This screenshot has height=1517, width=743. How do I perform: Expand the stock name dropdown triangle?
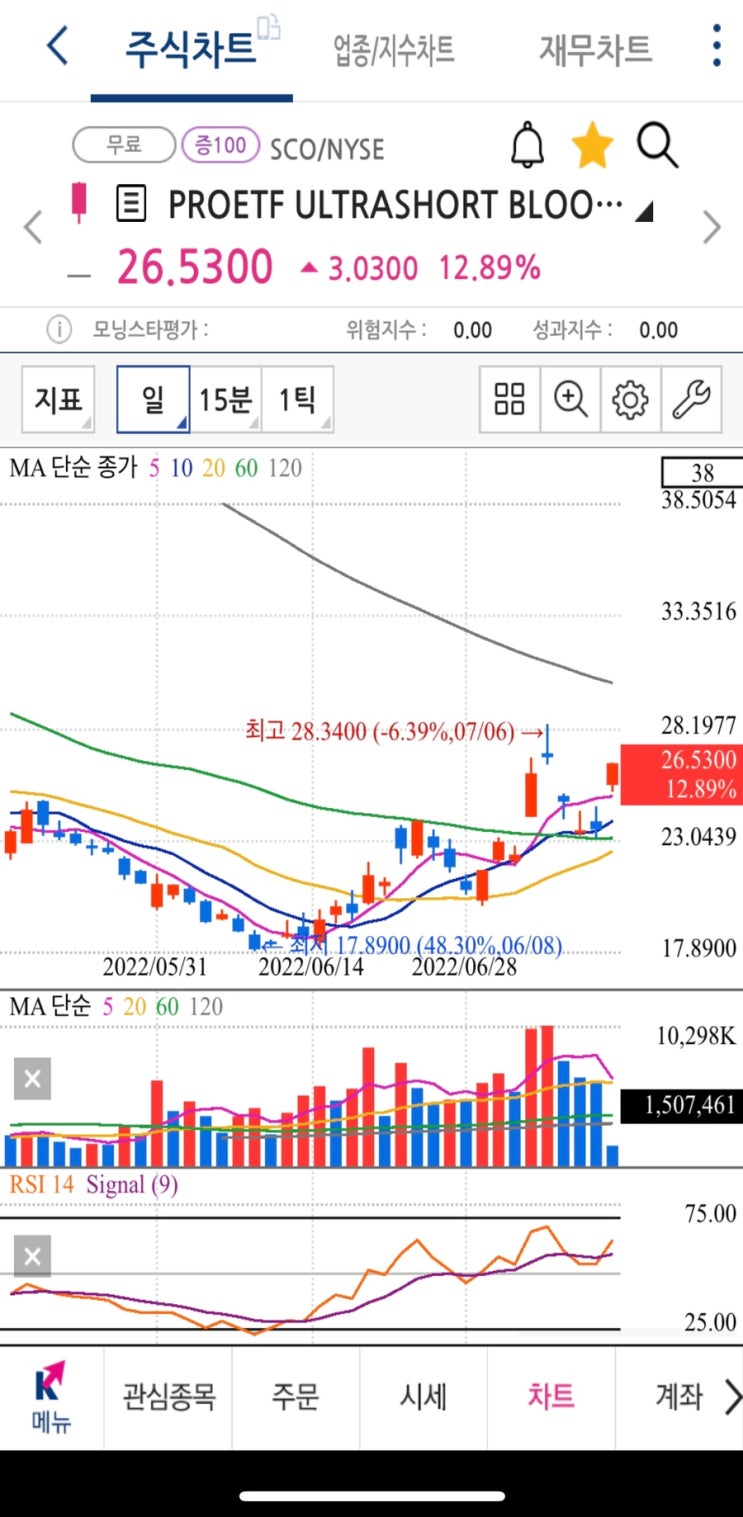pyautogui.click(x=644, y=211)
